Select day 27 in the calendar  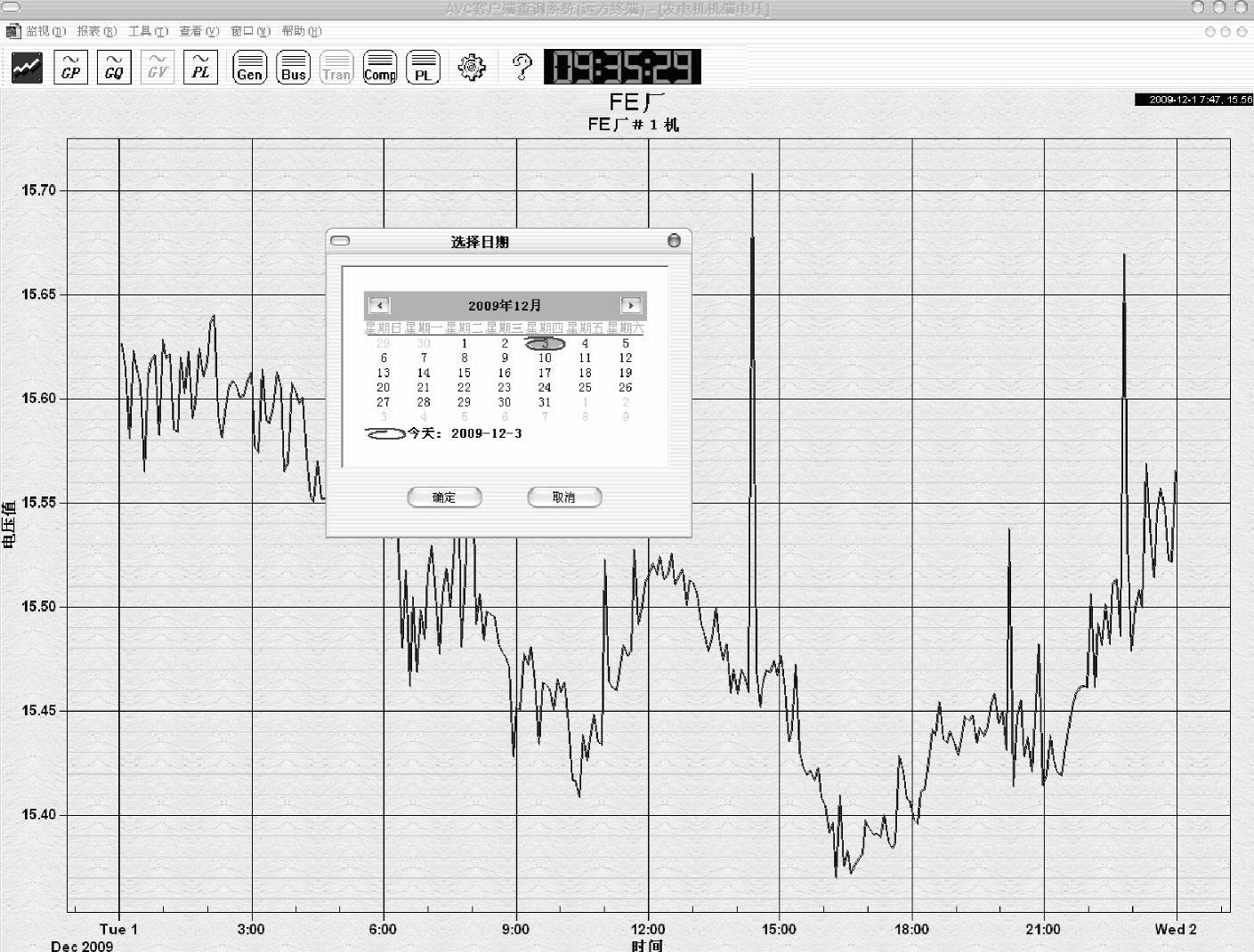point(384,402)
